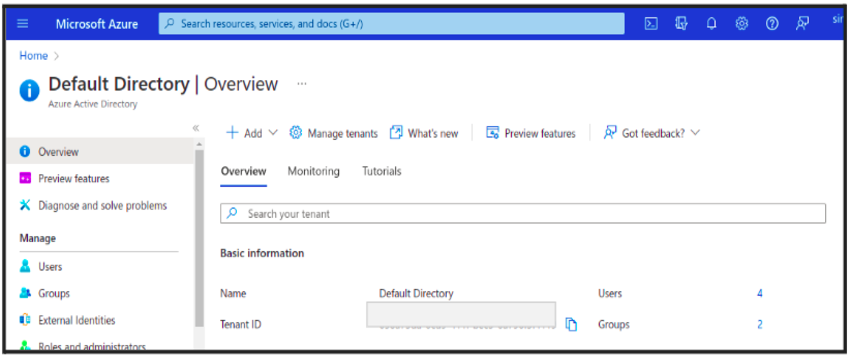Image resolution: width=850 pixels, height=360 pixels.
Task: Click the Users sidebar icon
Action: pos(25,266)
